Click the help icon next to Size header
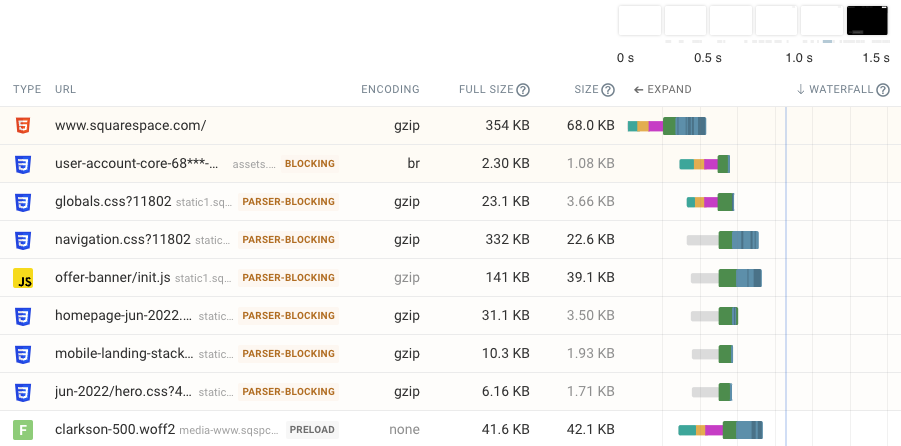The image size is (901, 446). click(x=608, y=90)
